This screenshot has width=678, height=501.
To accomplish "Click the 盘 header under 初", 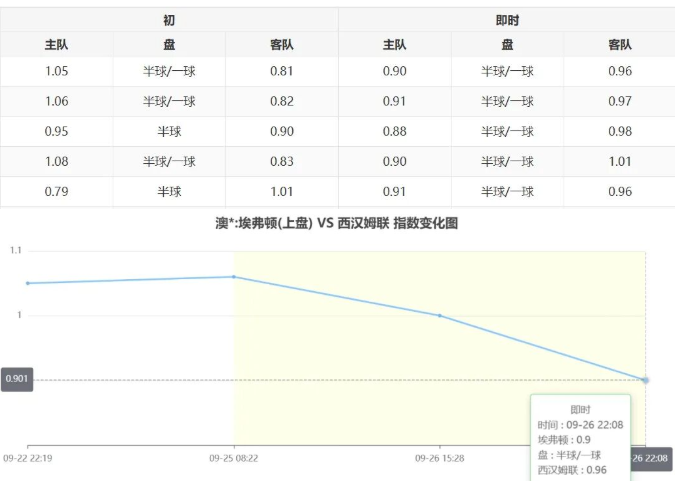I will tap(169, 45).
